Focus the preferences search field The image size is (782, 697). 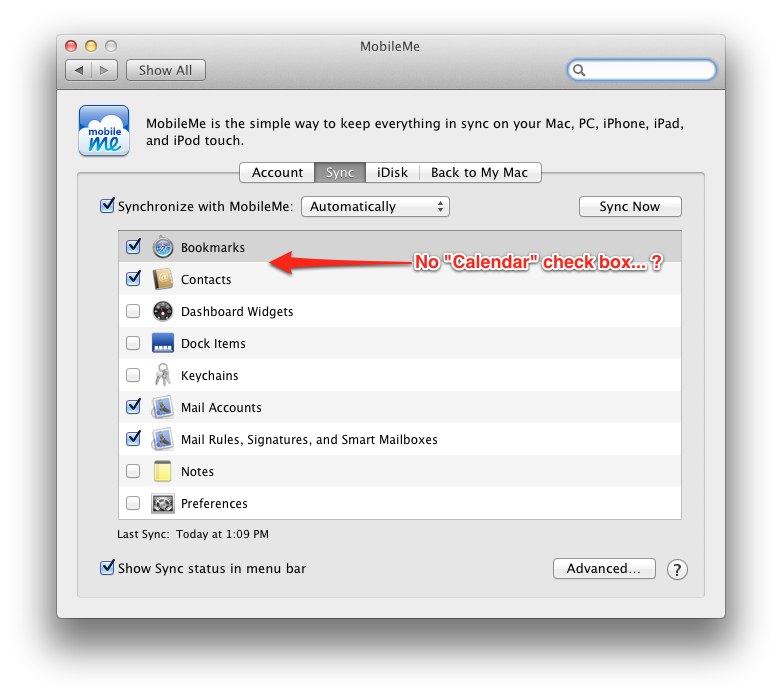641,70
